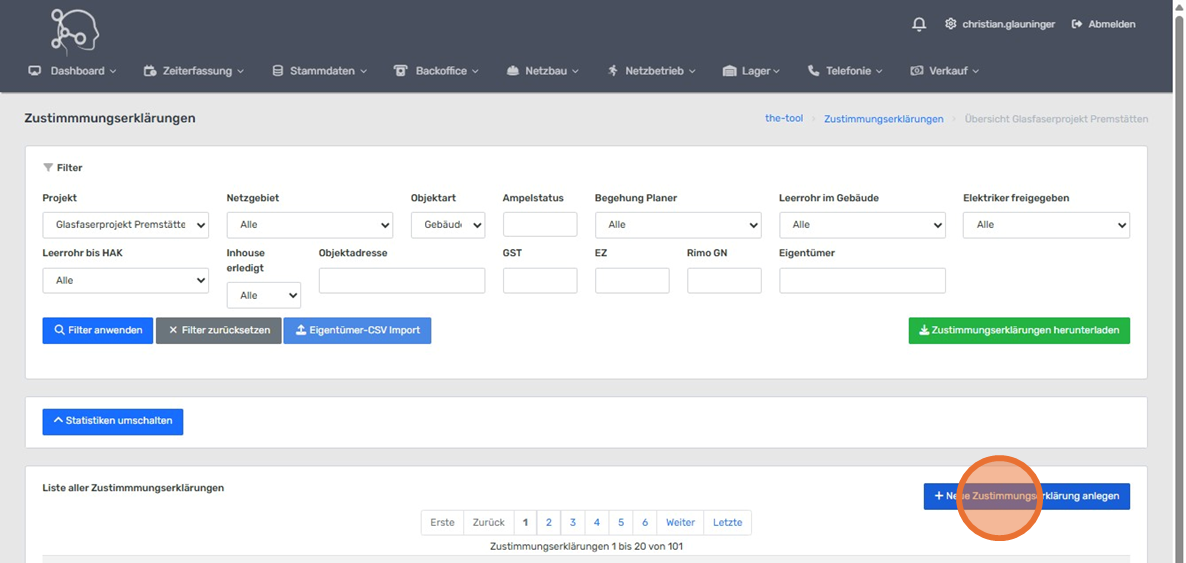This screenshot has width=1186, height=563.
Task: Click the Objektadresse input field
Action: click(402, 281)
